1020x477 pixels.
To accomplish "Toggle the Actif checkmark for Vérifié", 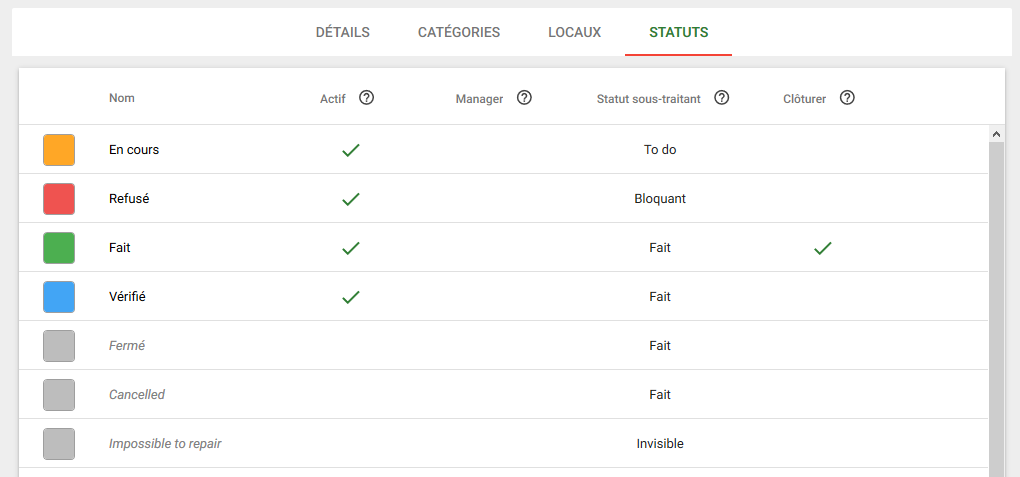I will pos(351,297).
